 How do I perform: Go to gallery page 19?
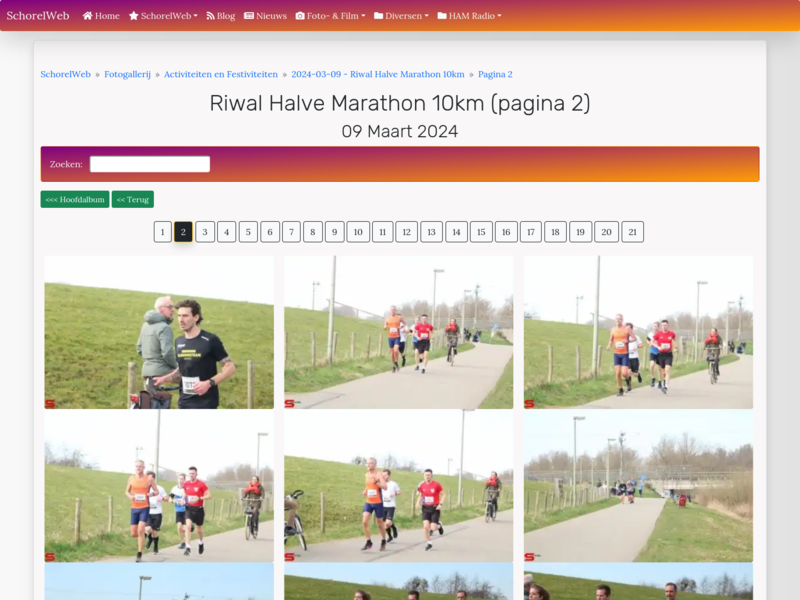(581, 232)
